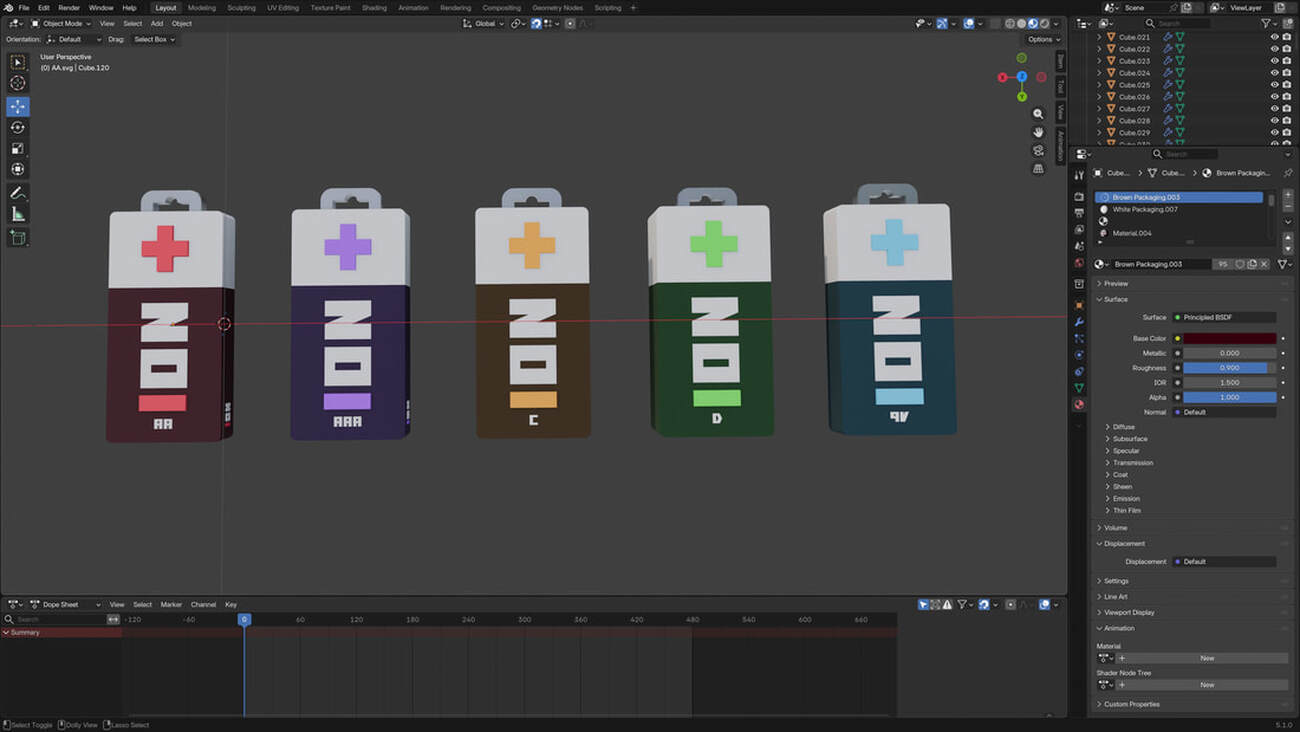Select the Rotate tool in the toolbar
This screenshot has width=1300, height=732.
[x=17, y=127]
